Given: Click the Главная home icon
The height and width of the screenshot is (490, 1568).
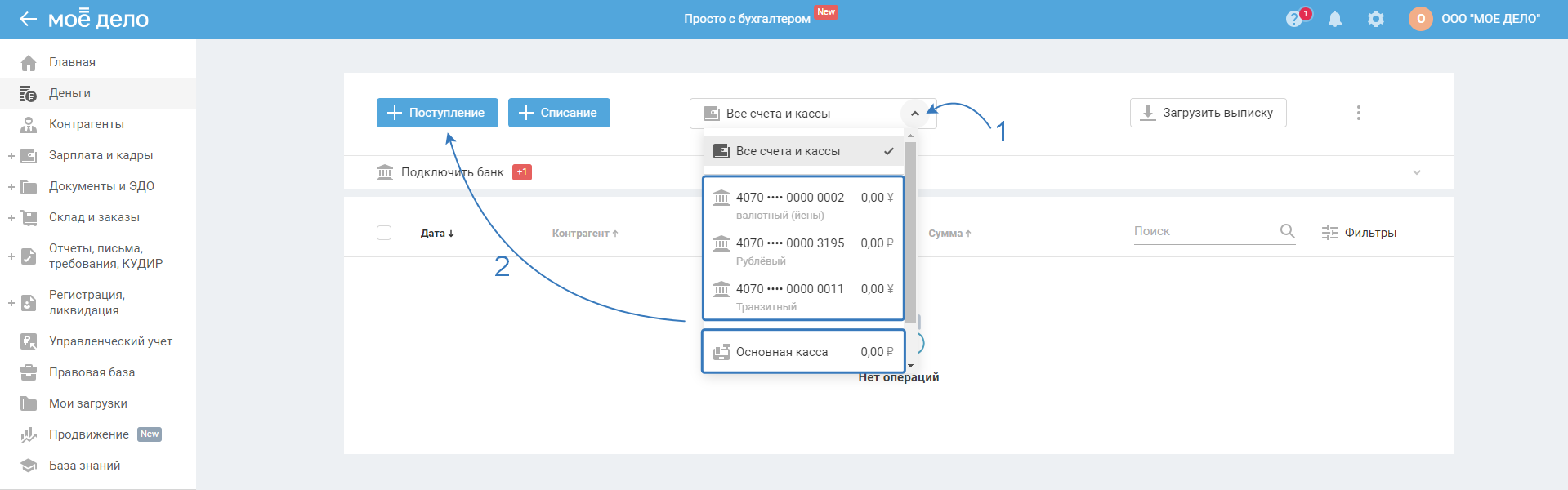Looking at the screenshot, I should [x=29, y=63].
